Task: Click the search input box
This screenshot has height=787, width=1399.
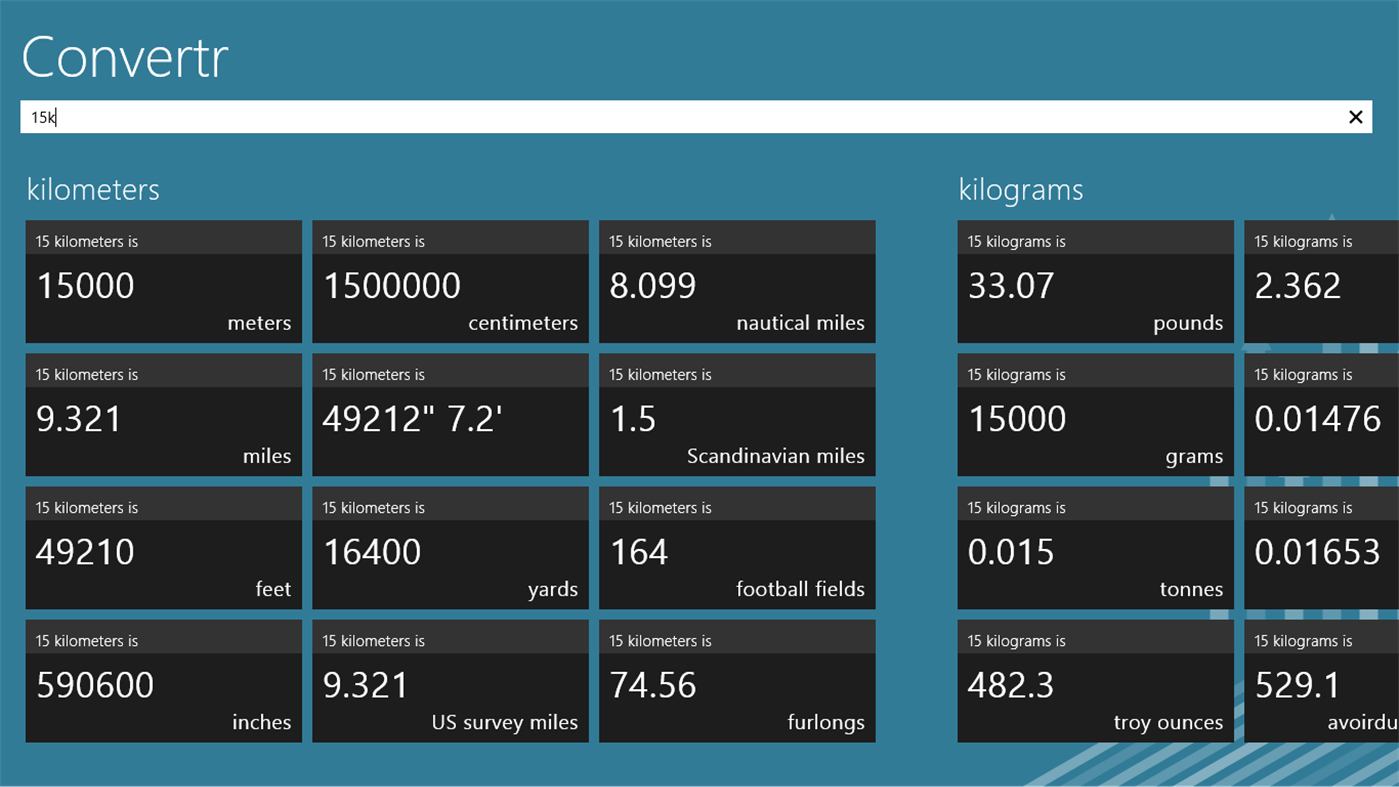Action: [600, 117]
